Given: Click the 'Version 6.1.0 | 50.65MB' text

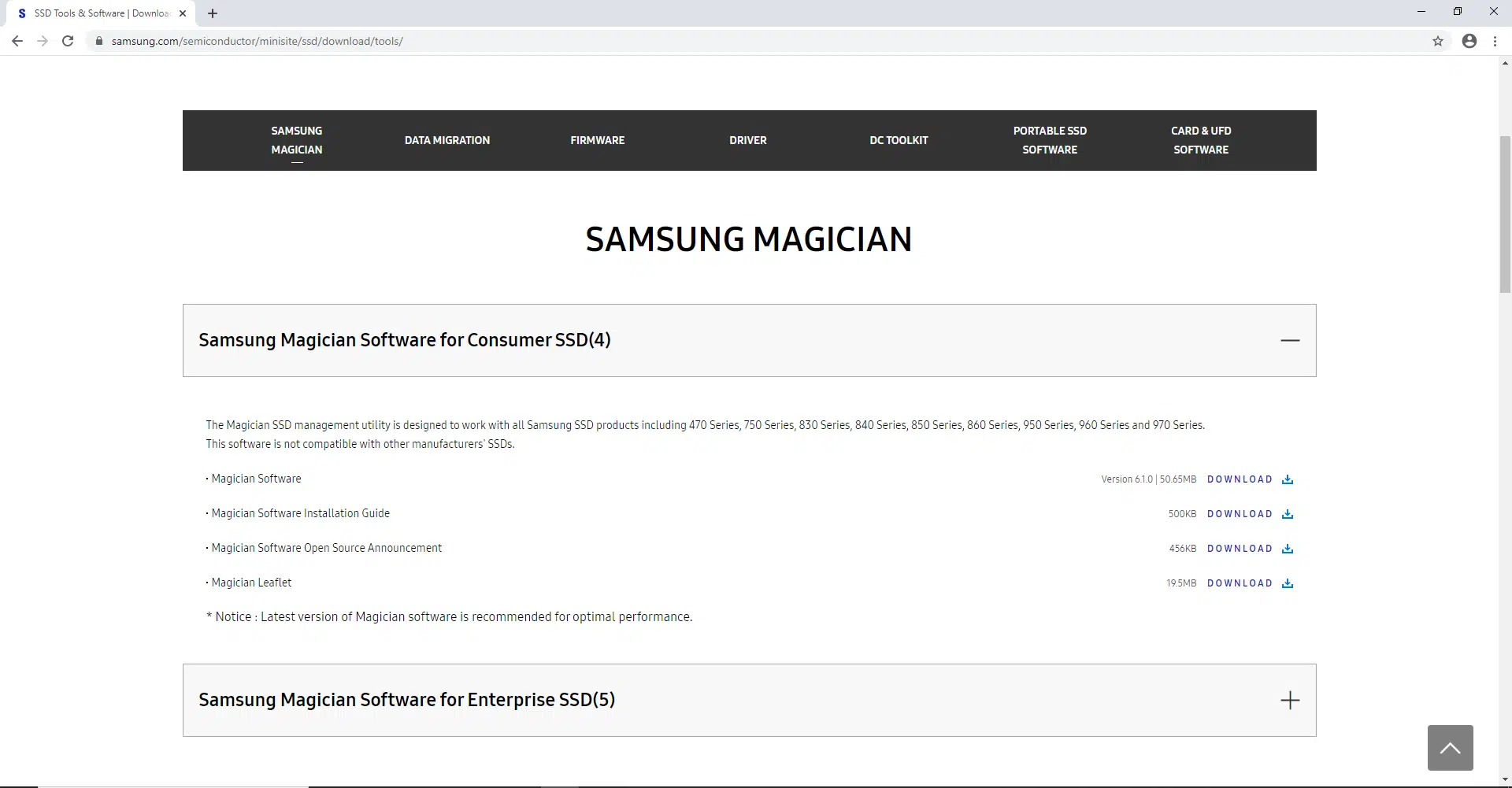Looking at the screenshot, I should (x=1148, y=479).
